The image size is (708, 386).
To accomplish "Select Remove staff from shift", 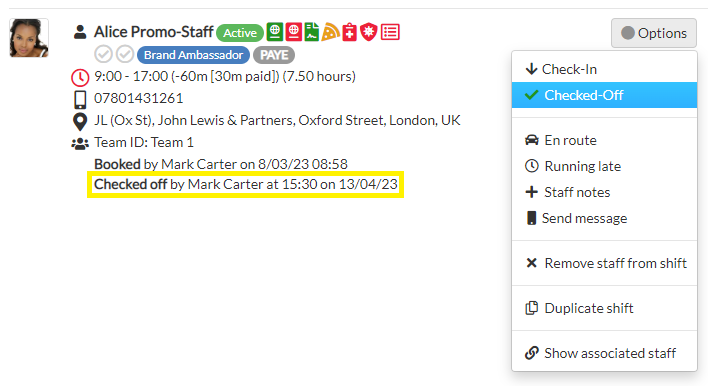I will coord(604,263).
